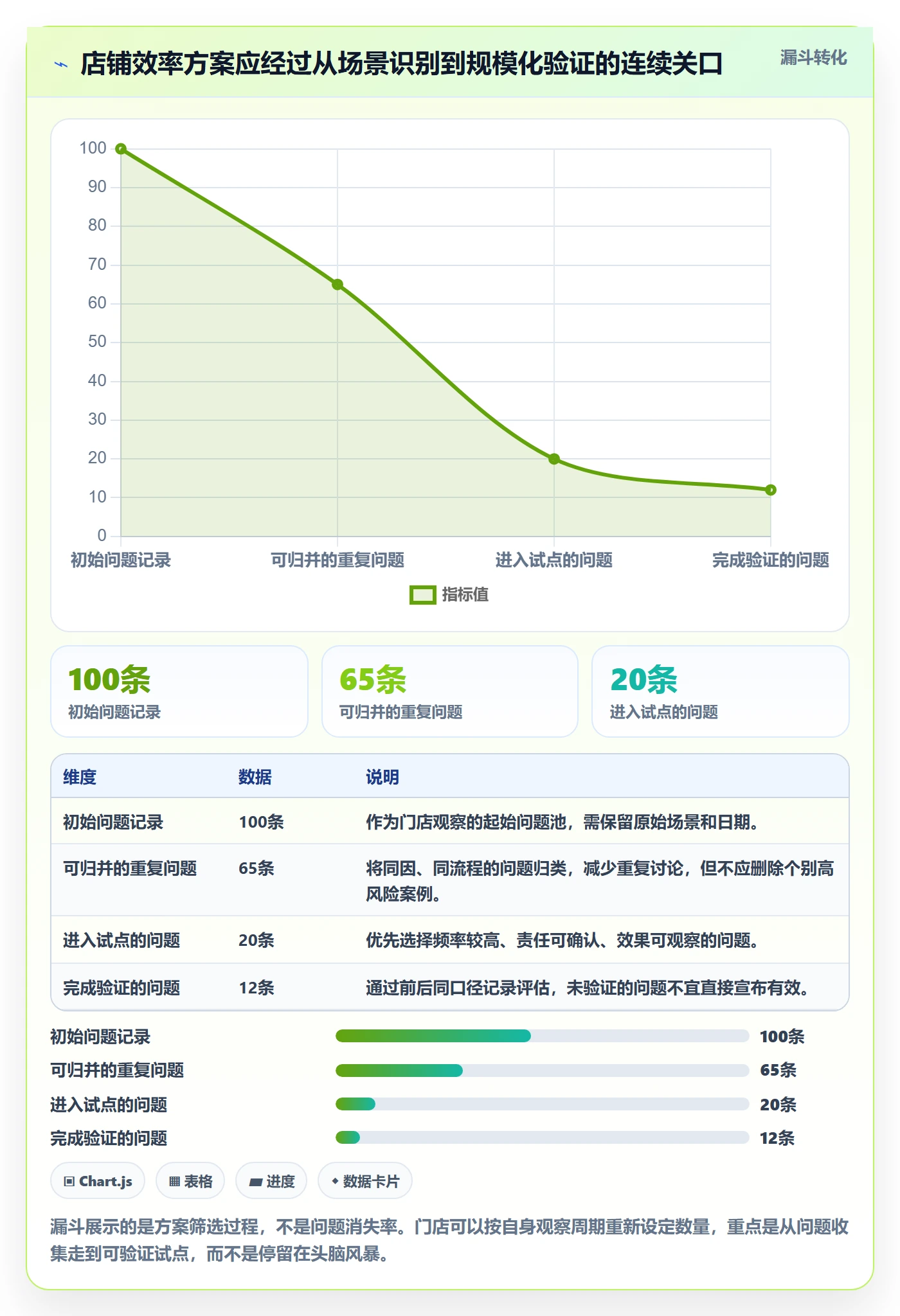Click description starting 通过前后同口径记录评估

click(588, 988)
